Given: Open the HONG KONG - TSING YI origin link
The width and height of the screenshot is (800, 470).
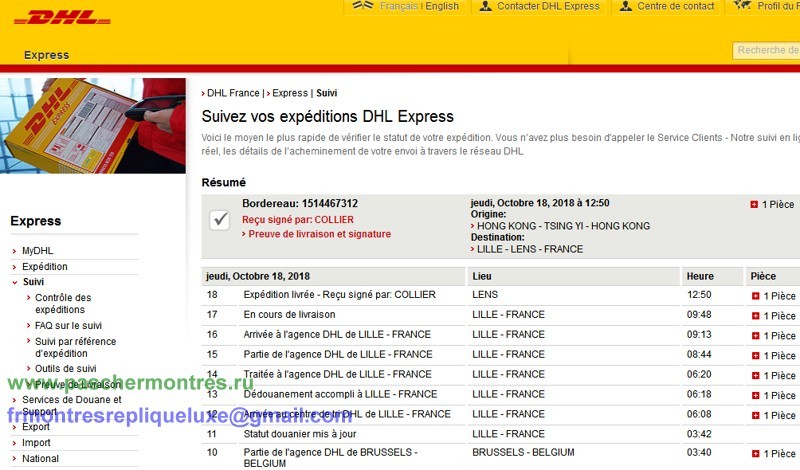Looking at the screenshot, I should [x=563, y=226].
